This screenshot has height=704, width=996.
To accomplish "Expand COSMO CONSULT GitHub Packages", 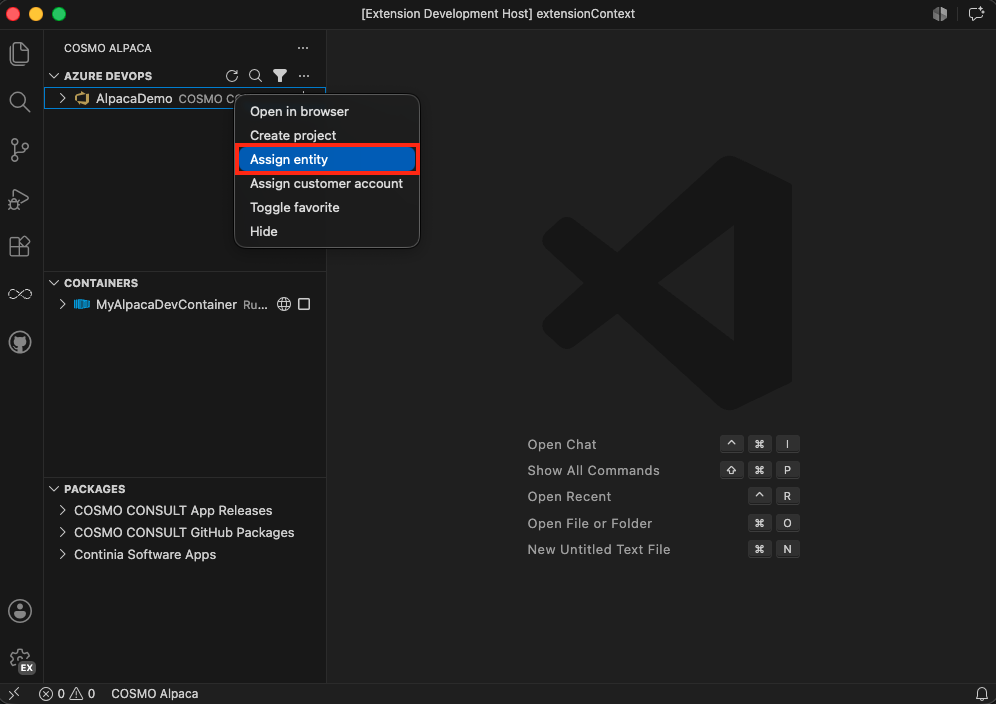I will pyautogui.click(x=62, y=532).
